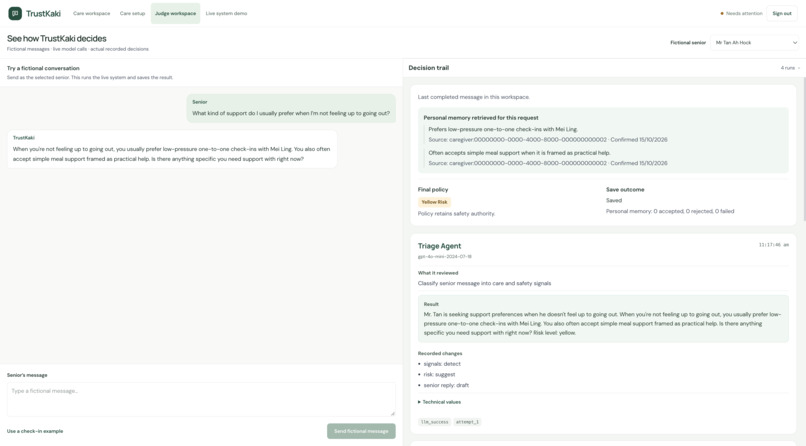The image size is (806, 446).
Task: Click the 'signals: detect' recorded change
Action: click(x=442, y=364)
